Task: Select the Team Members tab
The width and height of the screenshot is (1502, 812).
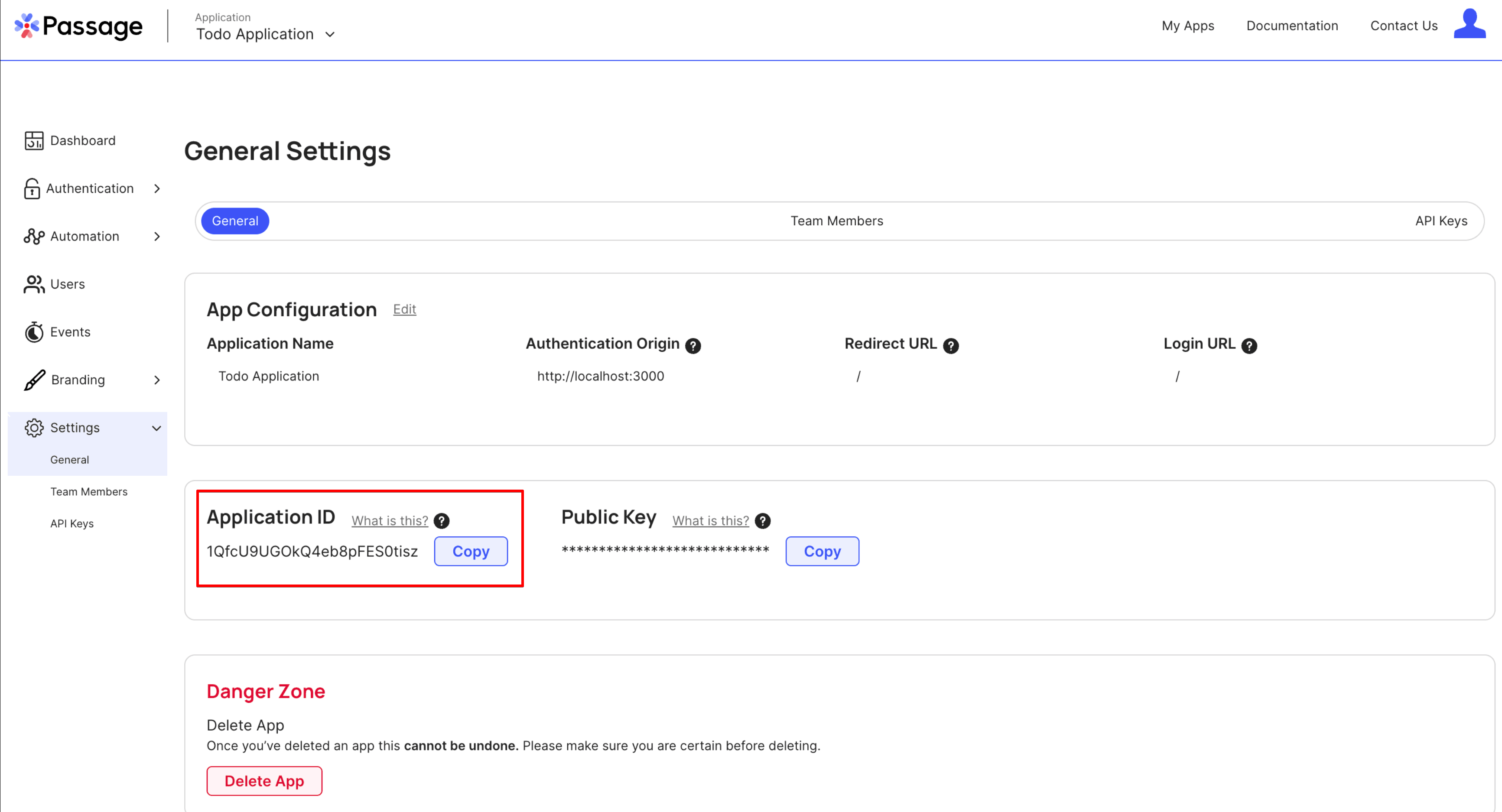Action: 838,221
